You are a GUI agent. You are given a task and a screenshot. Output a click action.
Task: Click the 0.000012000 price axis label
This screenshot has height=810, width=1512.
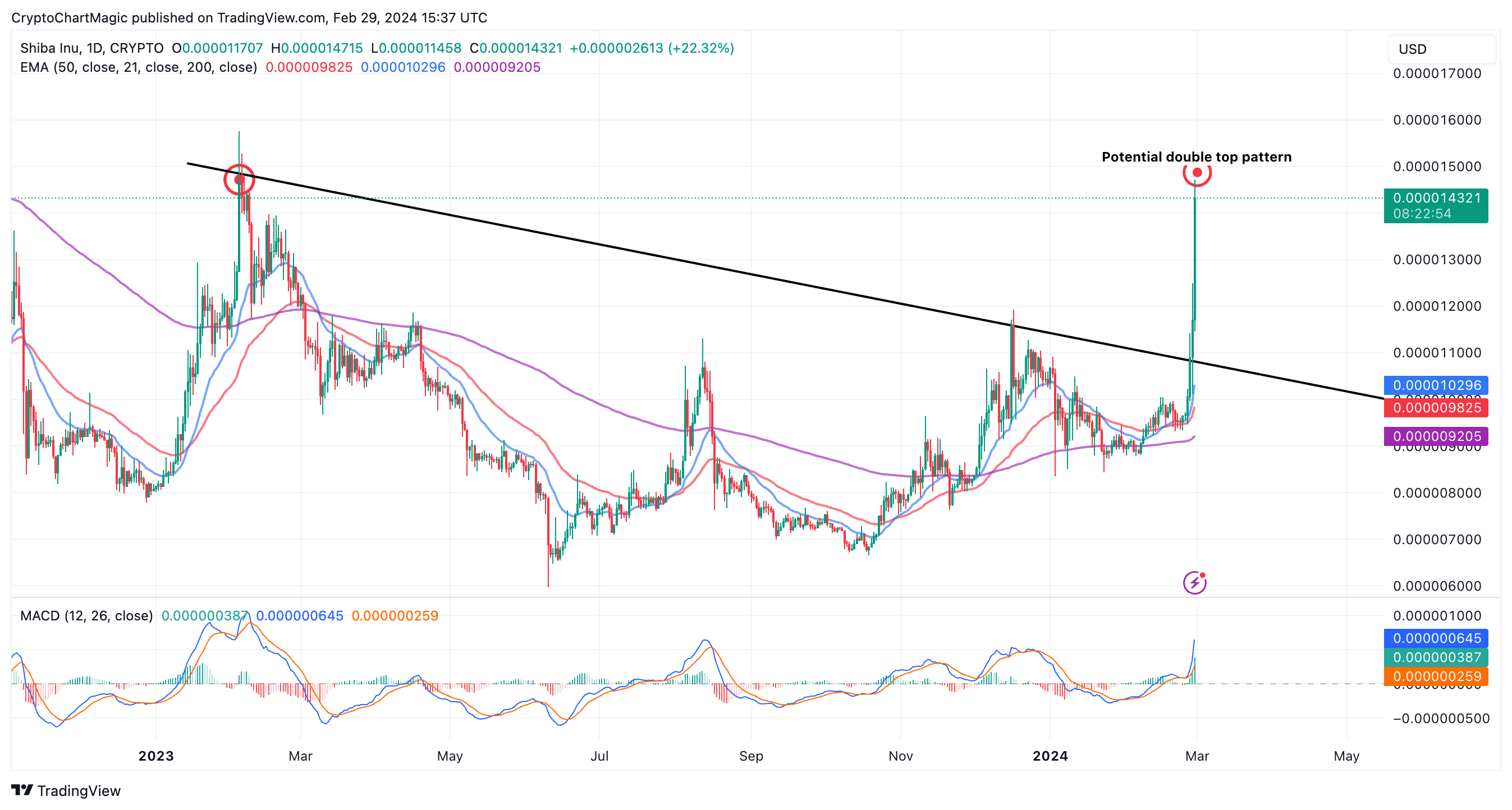tap(1437, 306)
